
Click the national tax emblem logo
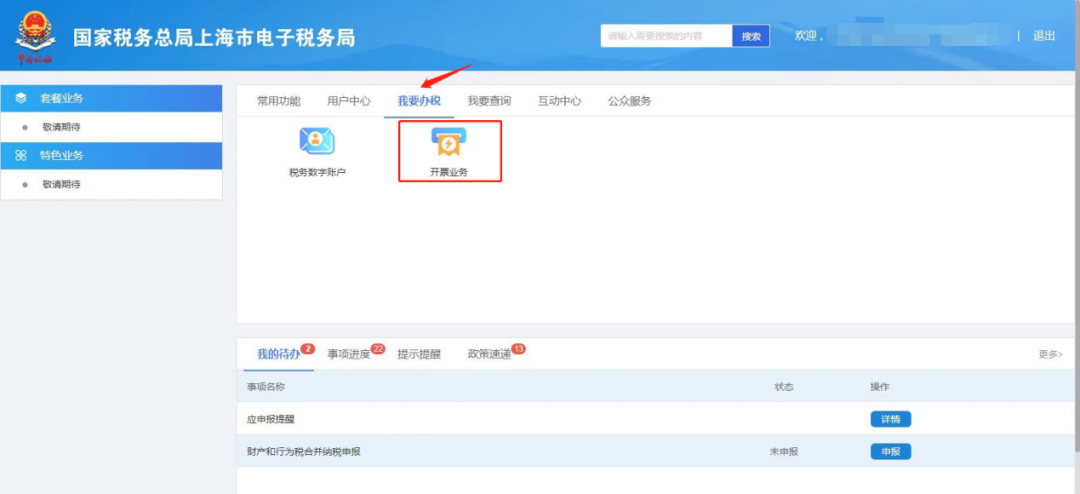[x=36, y=37]
